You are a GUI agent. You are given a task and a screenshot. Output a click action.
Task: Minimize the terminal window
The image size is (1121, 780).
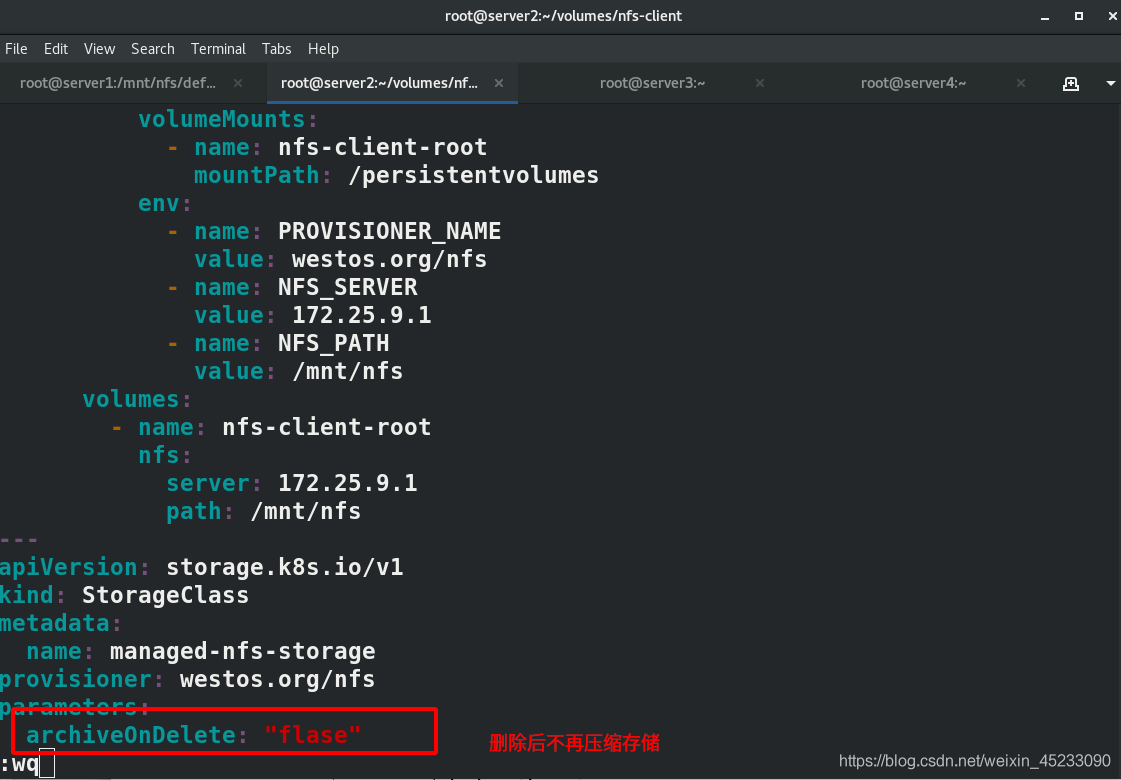tap(1045, 16)
